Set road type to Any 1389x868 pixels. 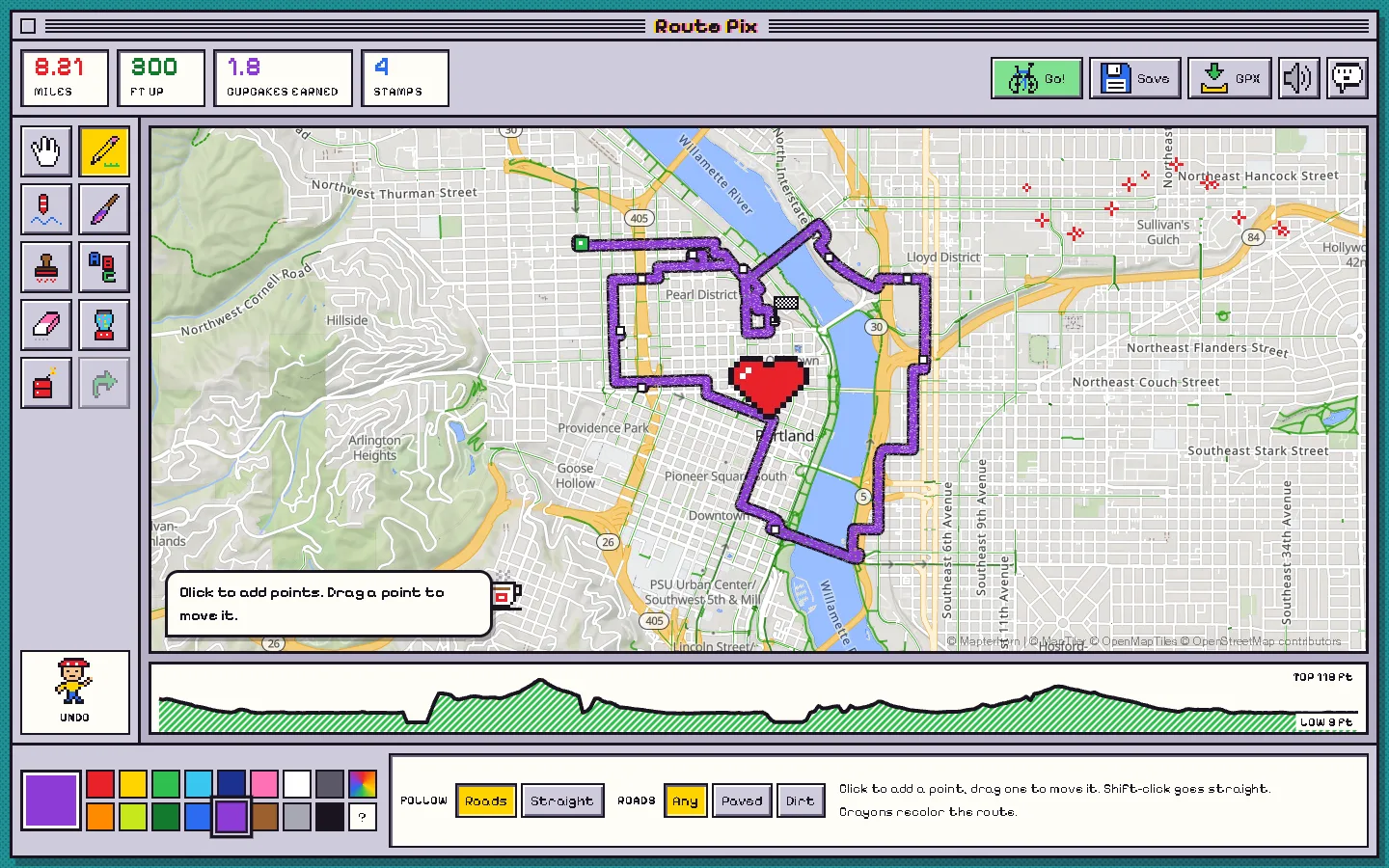coord(685,800)
